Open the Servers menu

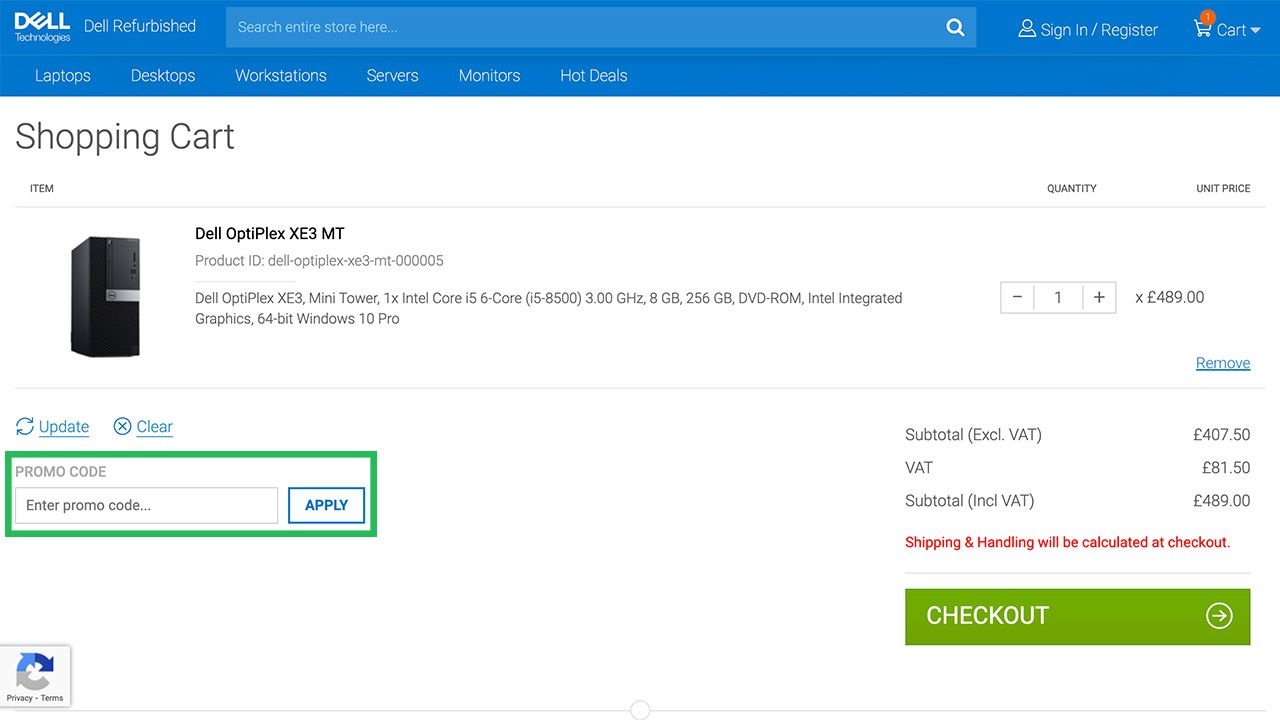[x=392, y=76]
